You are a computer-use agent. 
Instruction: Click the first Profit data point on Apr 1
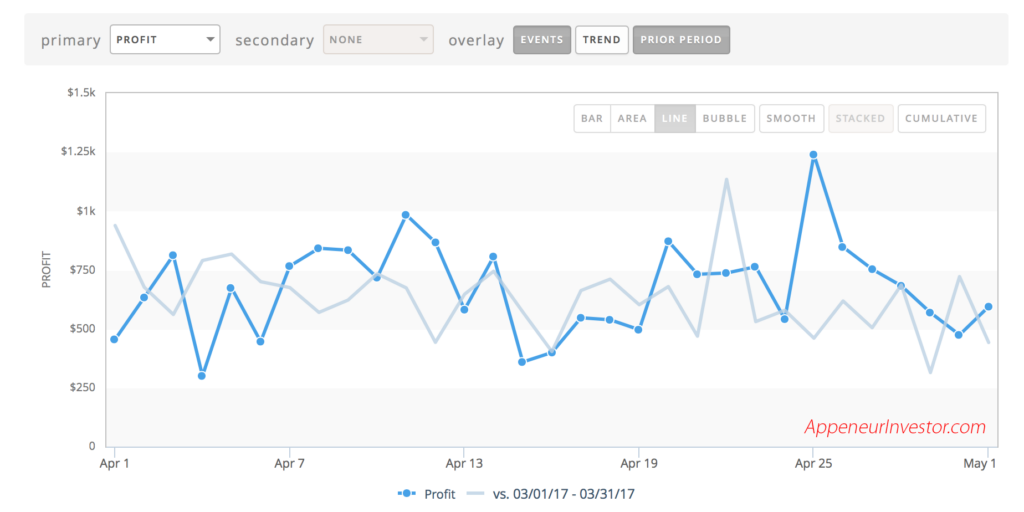pos(114,339)
